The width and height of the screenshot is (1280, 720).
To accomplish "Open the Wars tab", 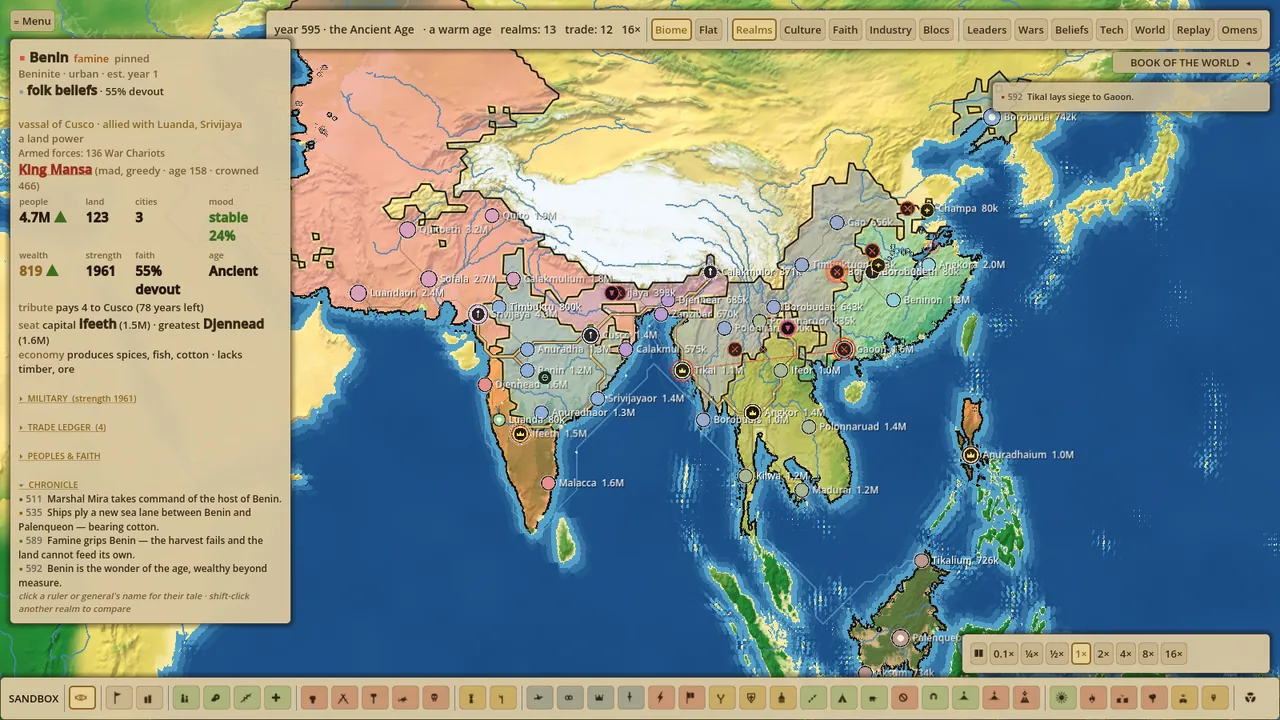I will (1031, 30).
